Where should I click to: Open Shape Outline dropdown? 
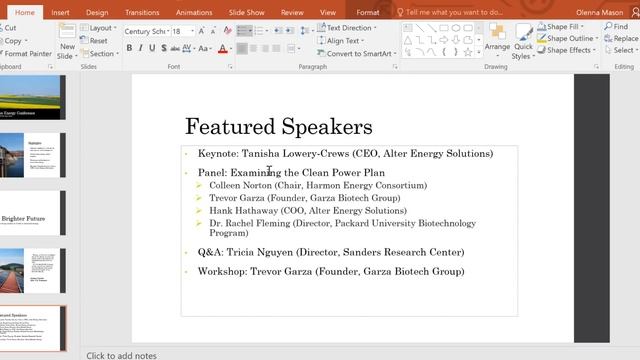[x=568, y=38]
